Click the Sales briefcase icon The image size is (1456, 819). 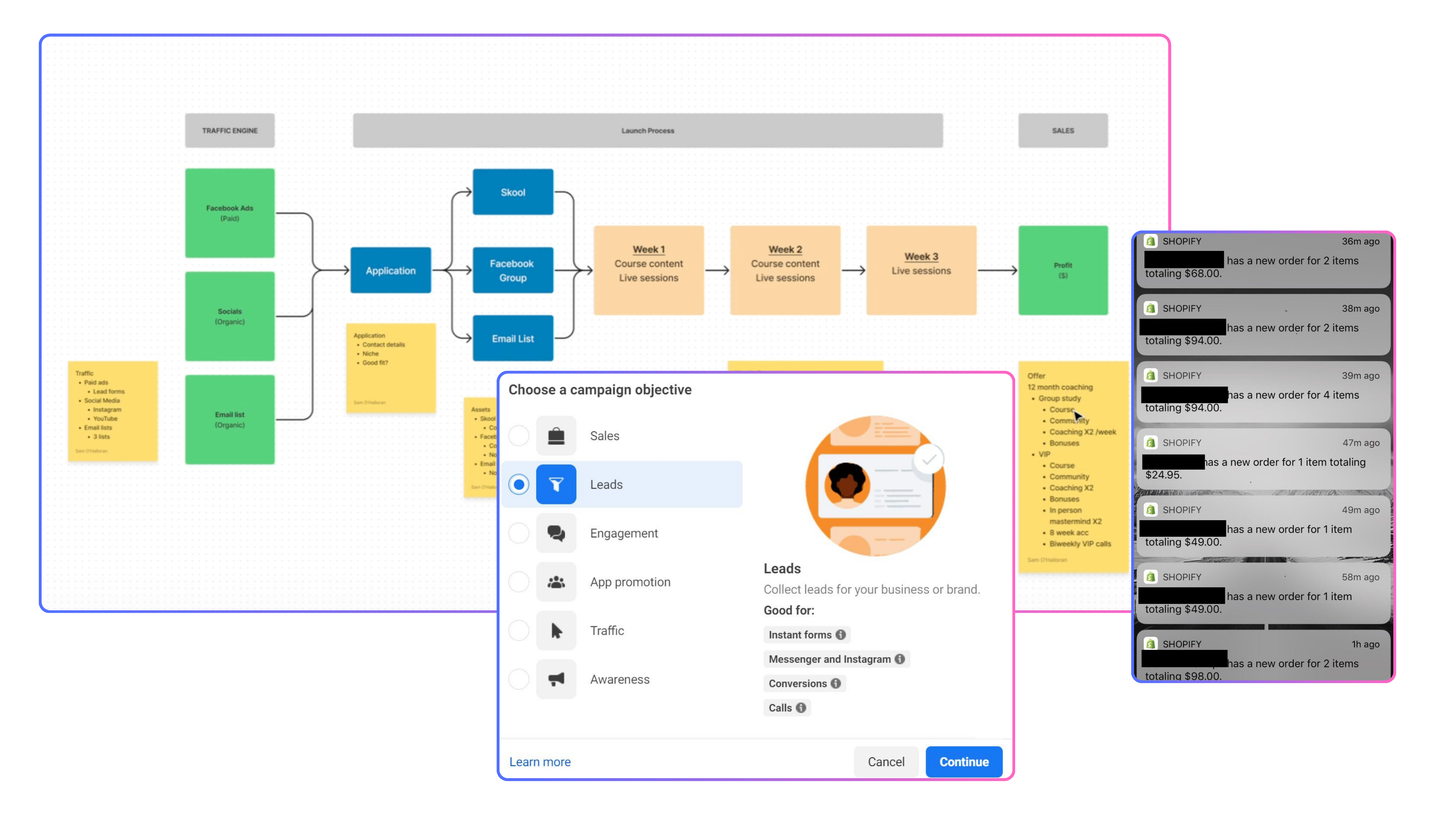click(x=556, y=436)
